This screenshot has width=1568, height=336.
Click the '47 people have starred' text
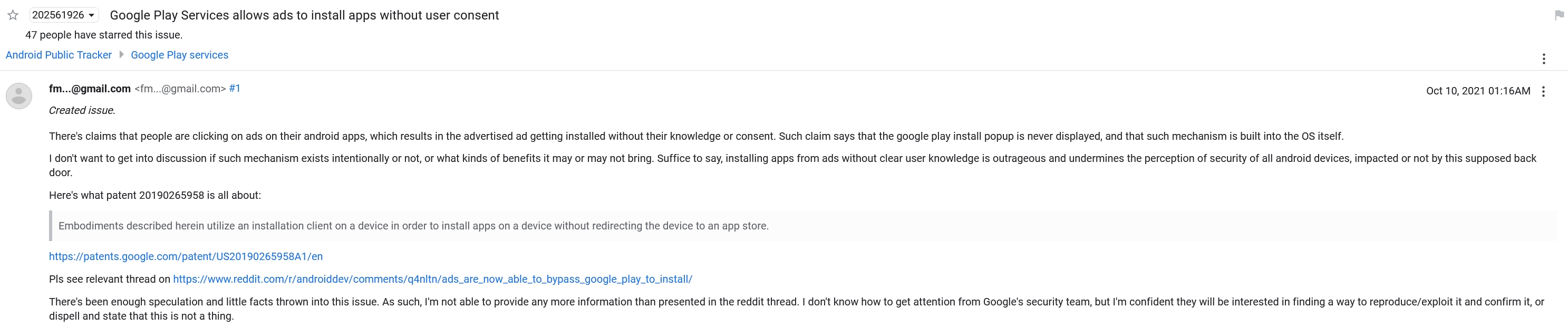(x=103, y=35)
